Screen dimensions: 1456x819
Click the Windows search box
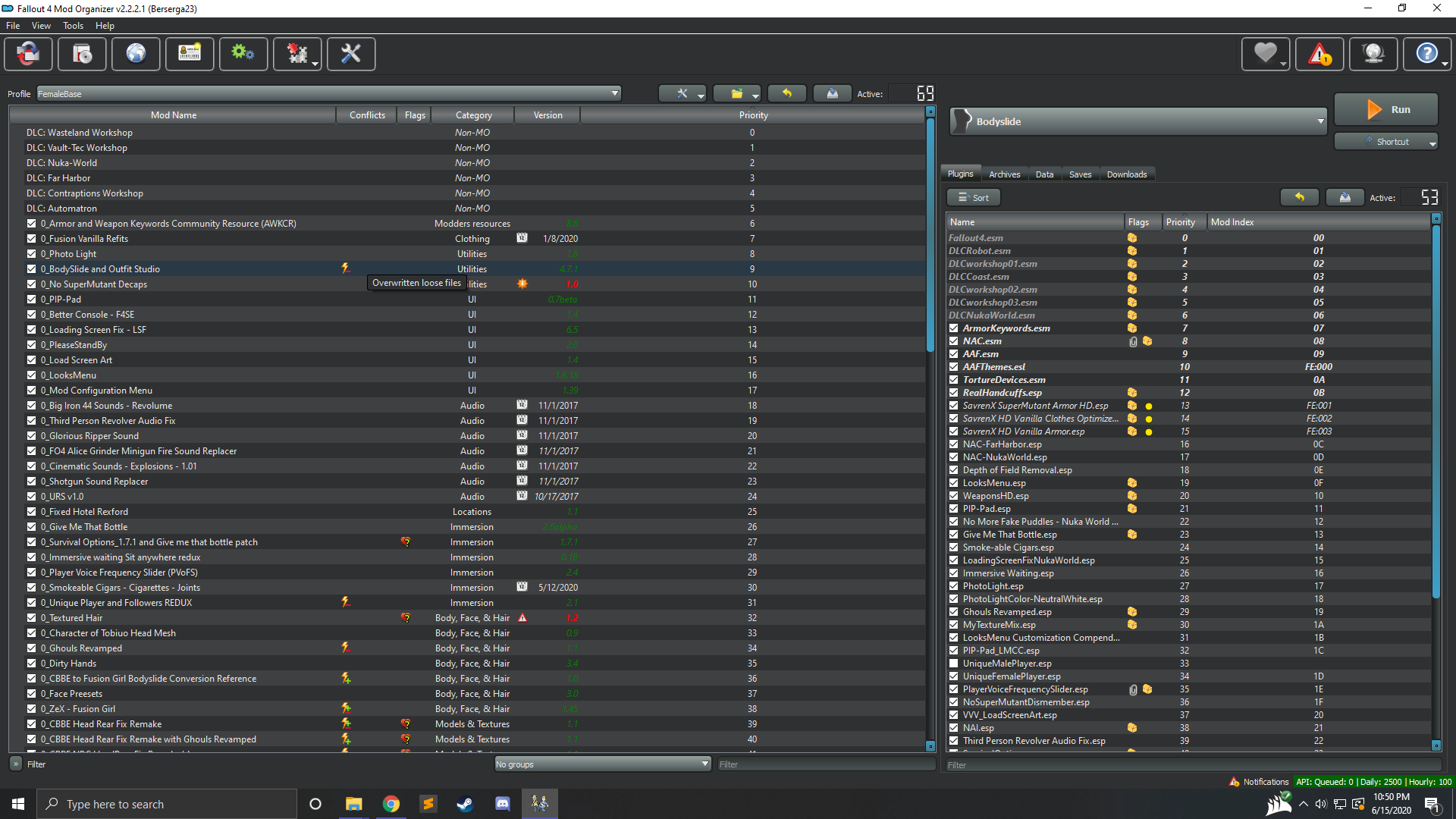[x=167, y=804]
